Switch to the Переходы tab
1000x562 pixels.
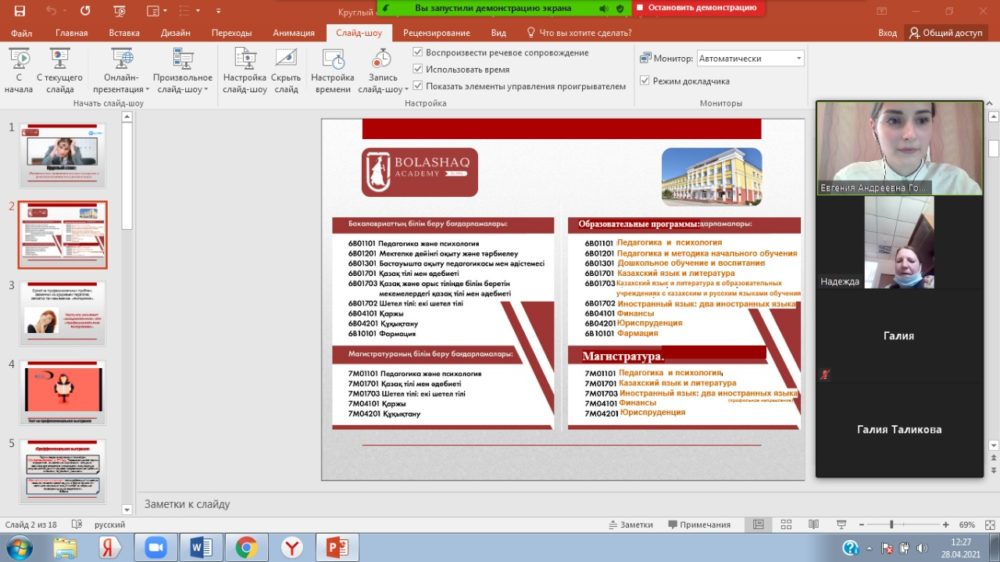click(x=232, y=33)
